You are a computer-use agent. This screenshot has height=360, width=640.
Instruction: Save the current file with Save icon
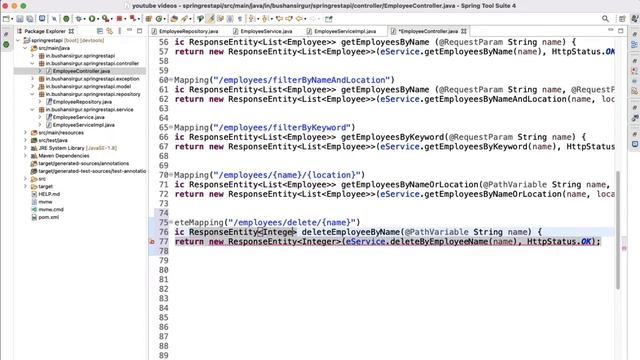[20, 19]
